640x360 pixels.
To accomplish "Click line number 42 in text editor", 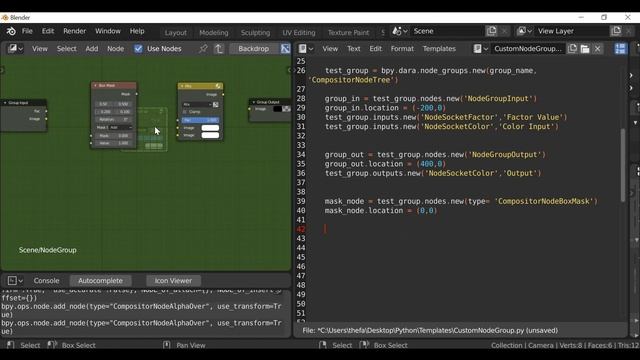I will pyautogui.click(x=301, y=229).
